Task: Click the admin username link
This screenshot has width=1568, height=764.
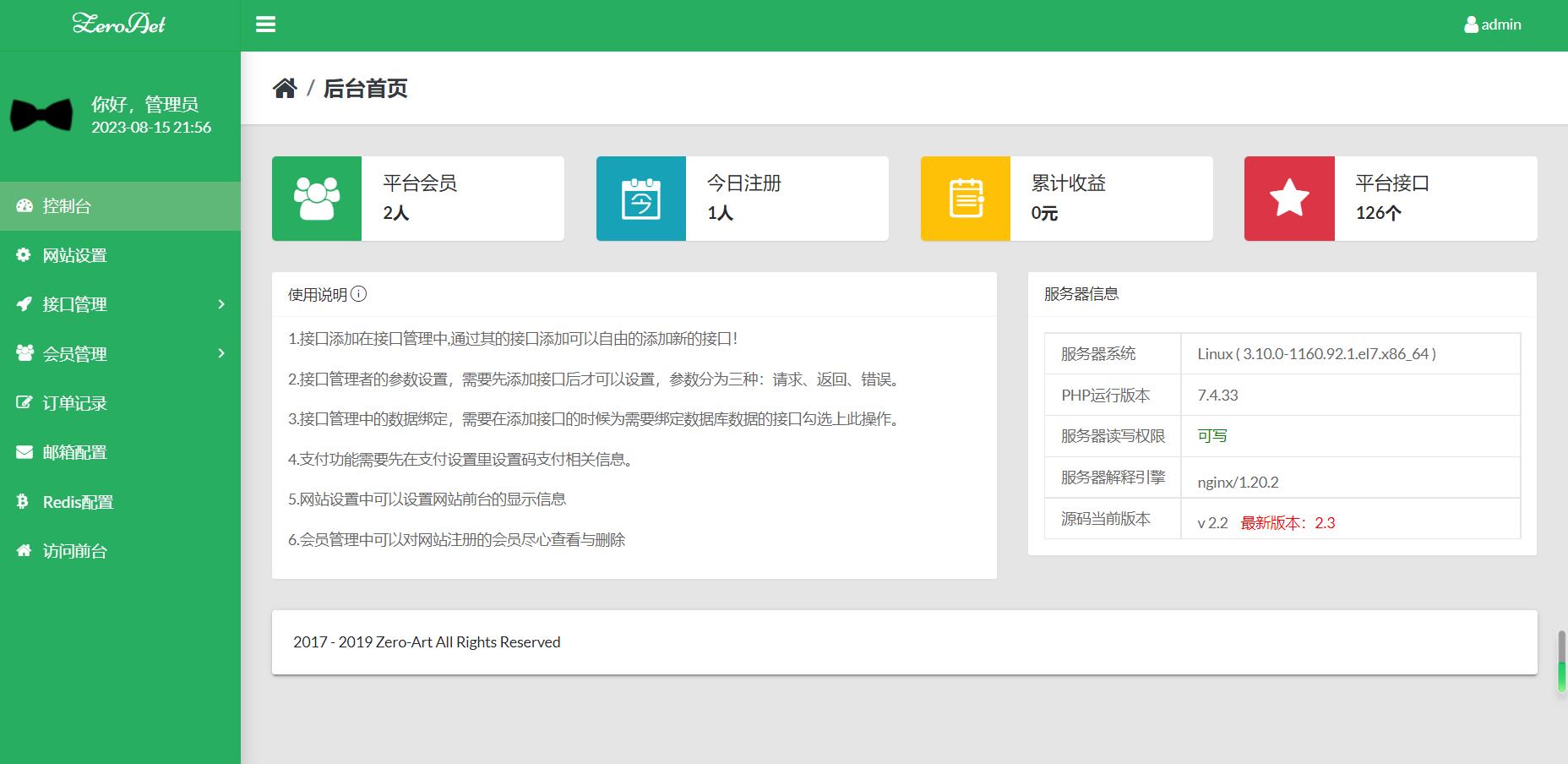Action: pyautogui.click(x=1501, y=25)
